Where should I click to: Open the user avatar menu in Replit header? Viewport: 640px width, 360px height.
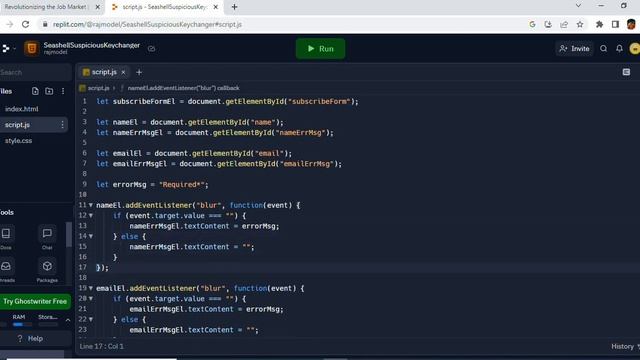tap(635, 49)
